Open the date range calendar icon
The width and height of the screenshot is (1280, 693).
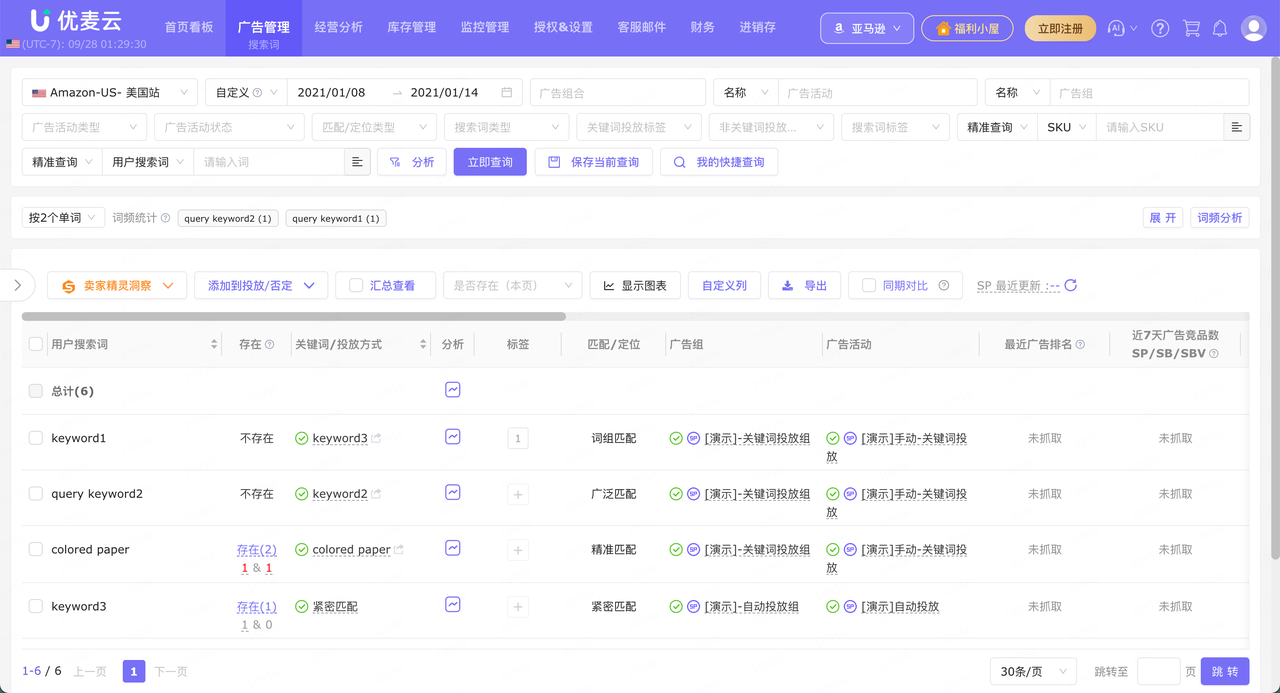tap(507, 92)
